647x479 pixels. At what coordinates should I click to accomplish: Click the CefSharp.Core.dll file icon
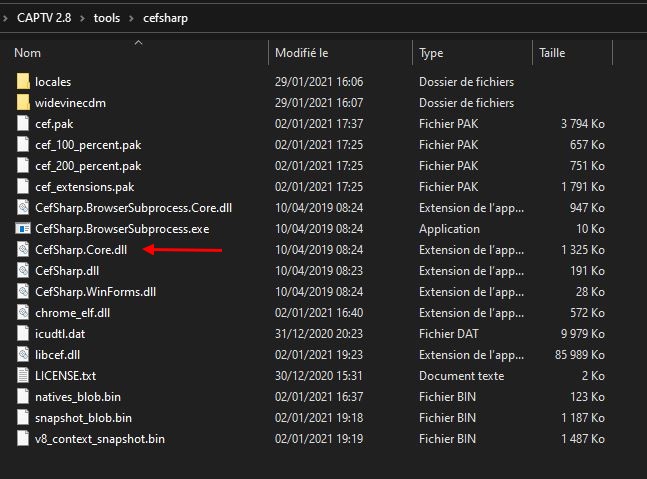pyautogui.click(x=23, y=250)
